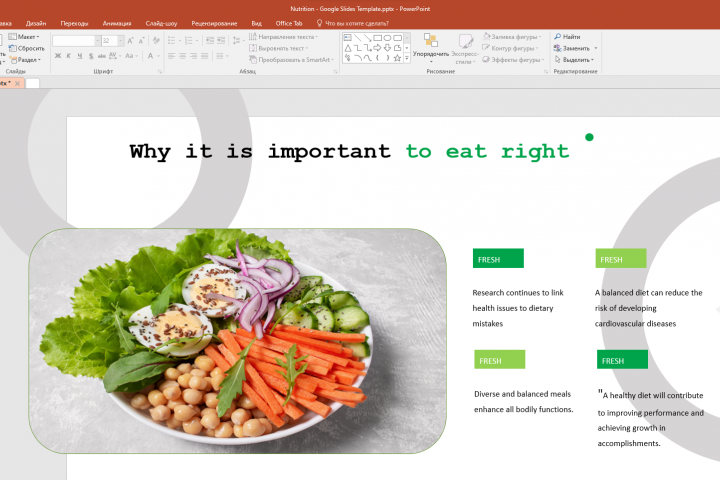This screenshot has width=720, height=480.
Task: Select the straight line shape
Action: point(358,38)
